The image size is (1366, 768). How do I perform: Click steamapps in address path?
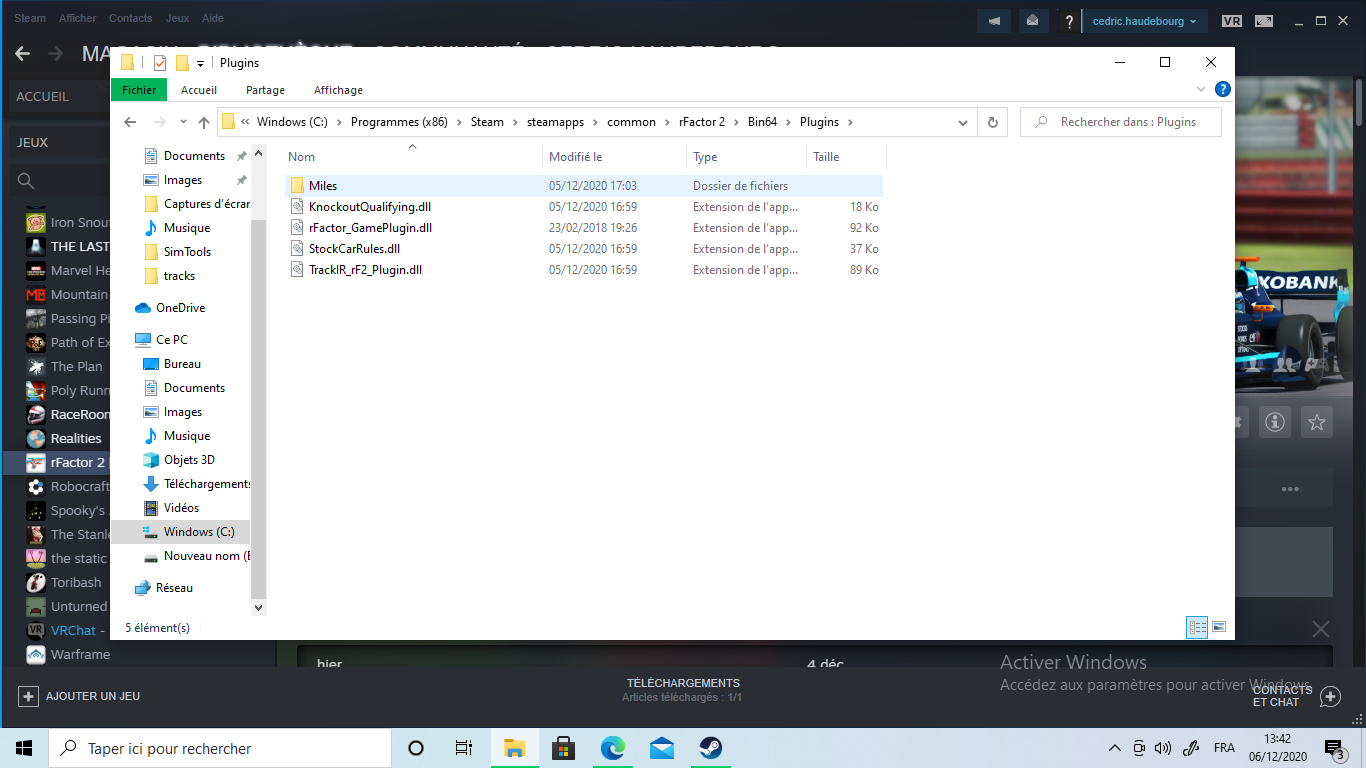click(x=555, y=122)
